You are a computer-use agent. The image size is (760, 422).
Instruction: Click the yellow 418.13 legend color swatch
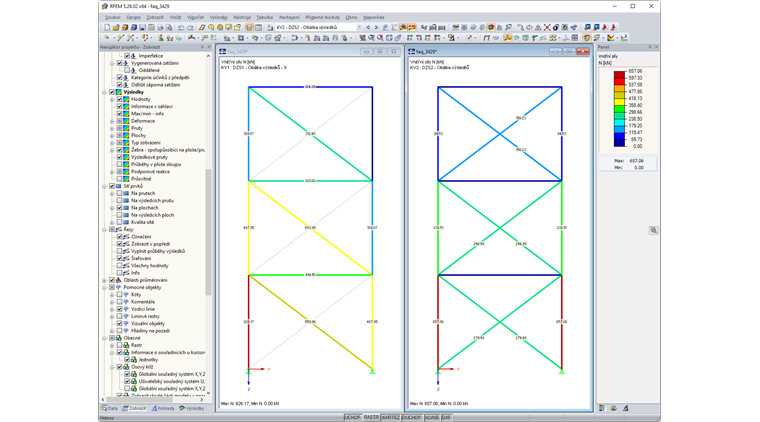coord(619,102)
